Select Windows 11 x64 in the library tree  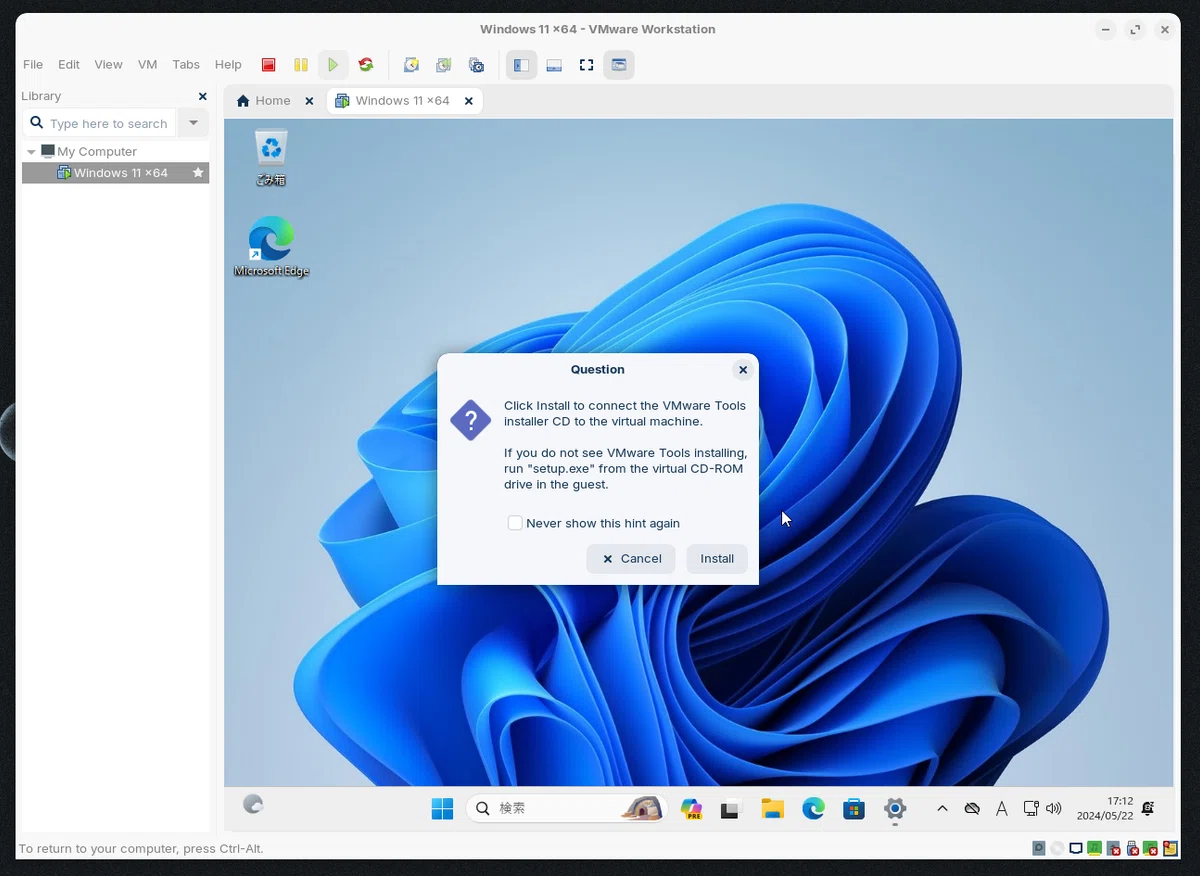tap(115, 173)
